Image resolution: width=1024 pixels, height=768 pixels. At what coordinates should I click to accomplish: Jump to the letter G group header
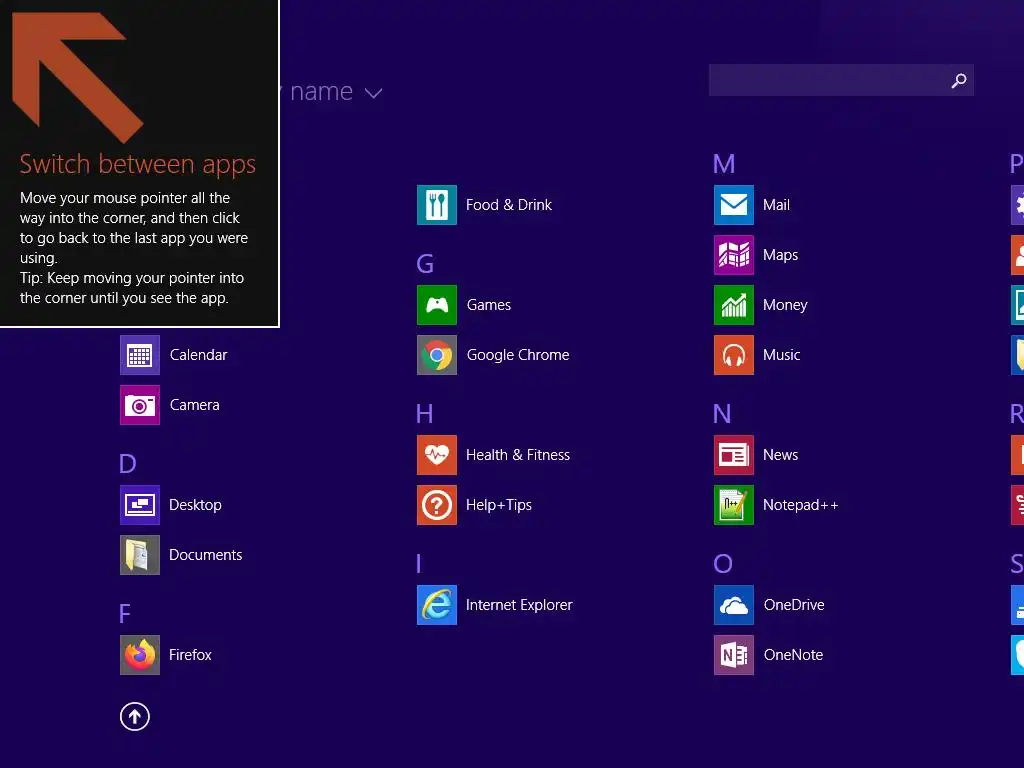pyautogui.click(x=425, y=264)
